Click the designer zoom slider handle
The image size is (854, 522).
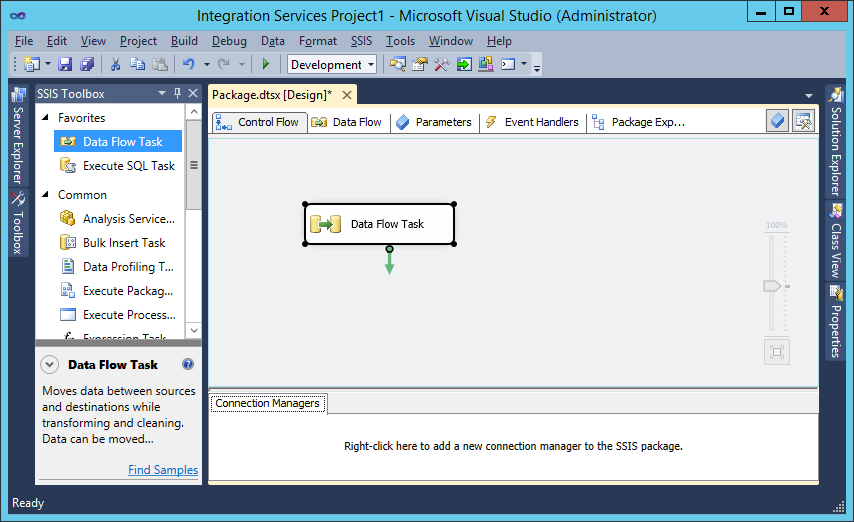(x=772, y=286)
